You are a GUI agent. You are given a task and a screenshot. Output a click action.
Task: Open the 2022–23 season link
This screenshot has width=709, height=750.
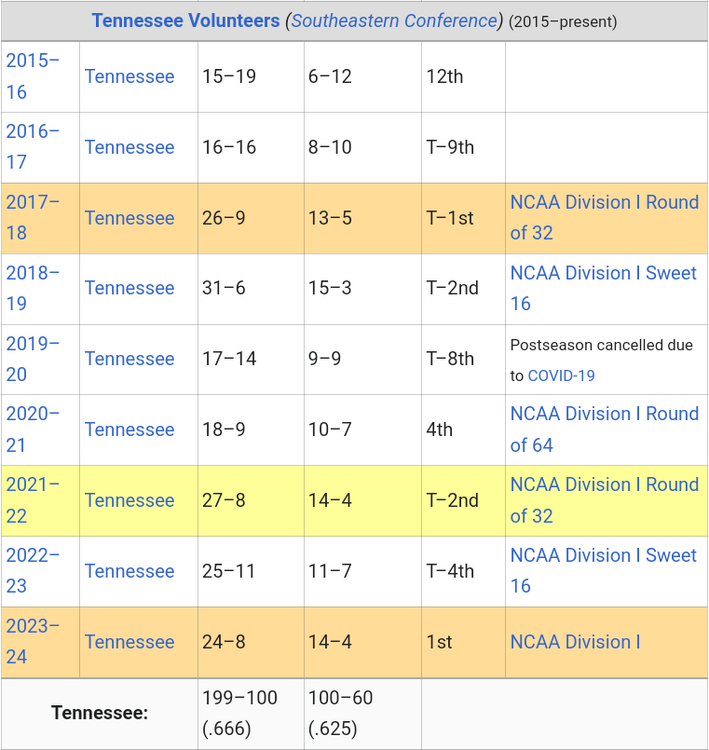pos(32,571)
